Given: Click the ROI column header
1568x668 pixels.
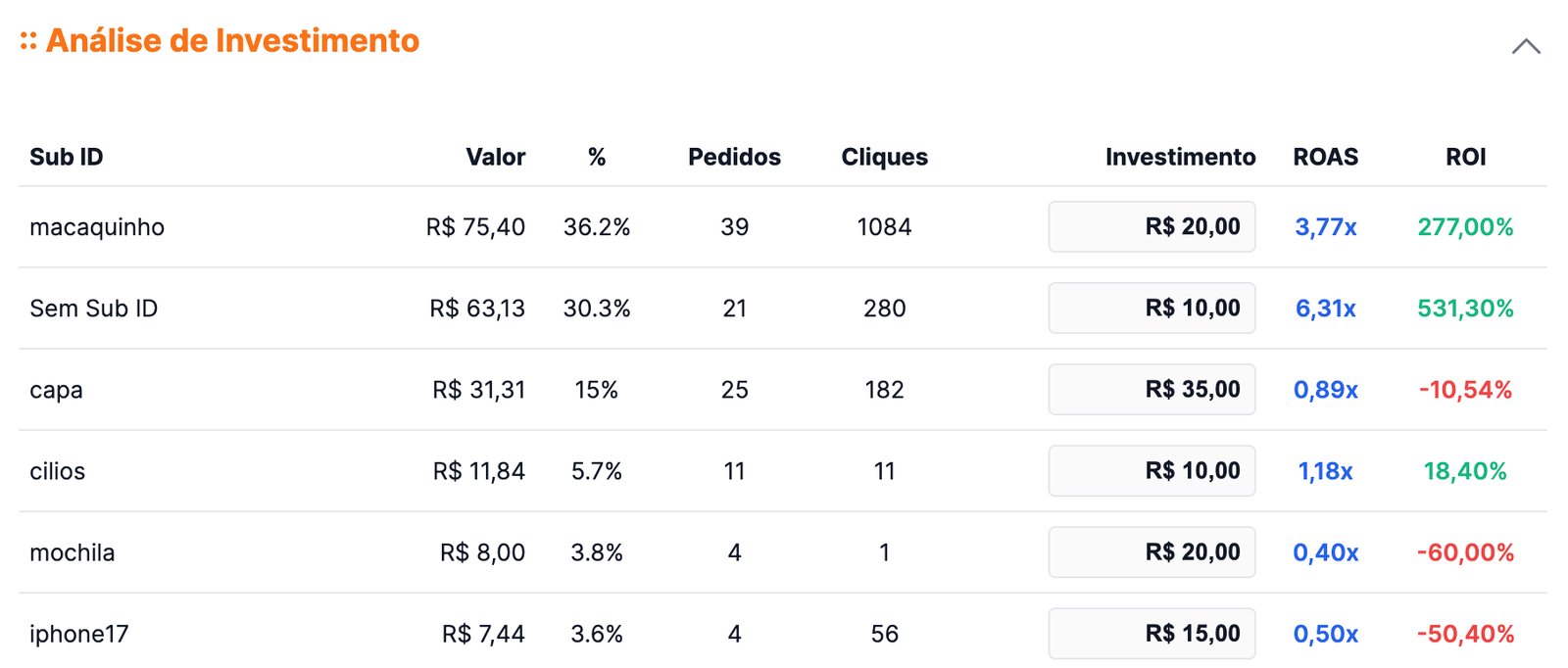Looking at the screenshot, I should pyautogui.click(x=1465, y=157).
